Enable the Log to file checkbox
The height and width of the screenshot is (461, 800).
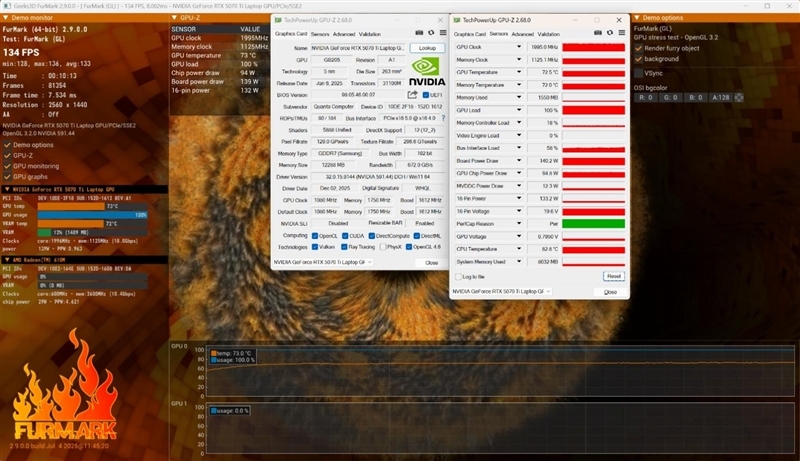point(458,277)
